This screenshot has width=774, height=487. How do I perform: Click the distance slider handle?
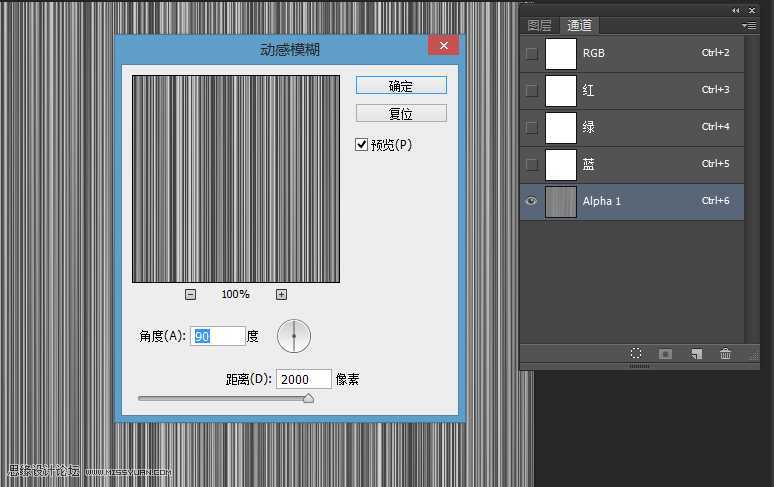pos(308,398)
